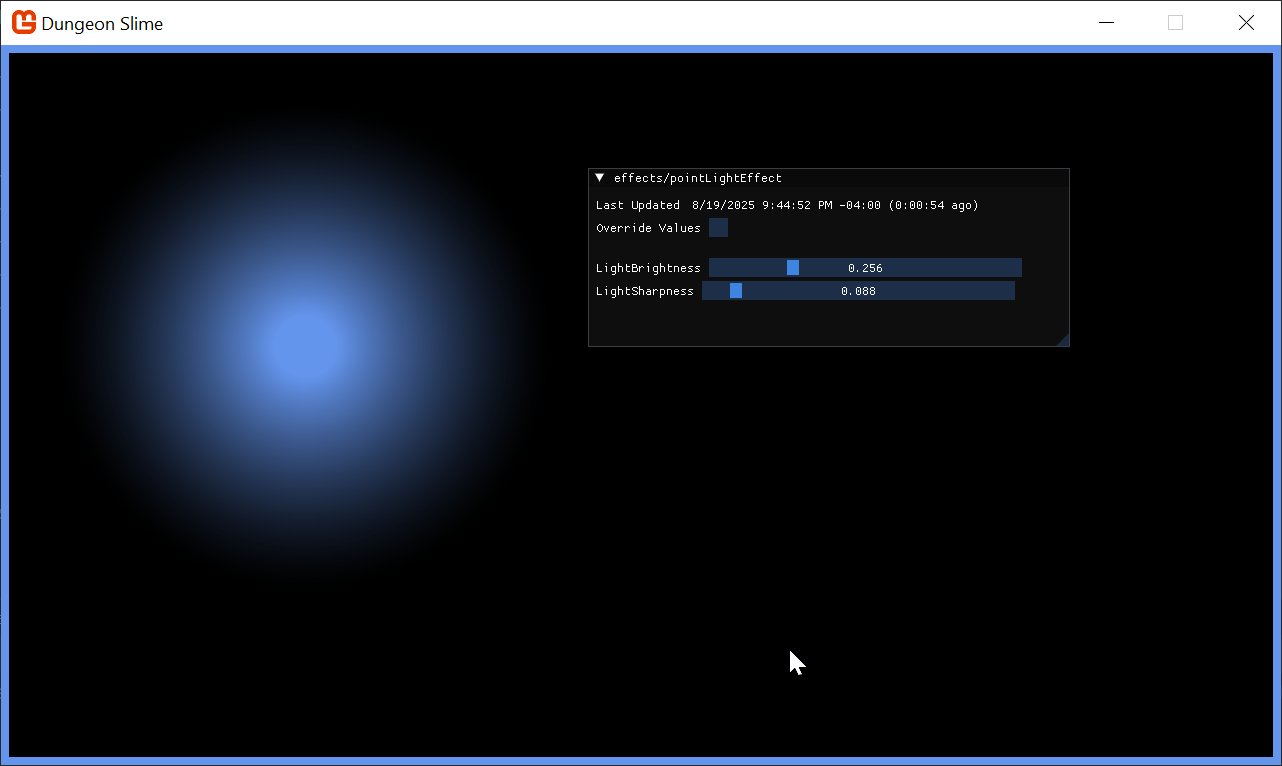The height and width of the screenshot is (766, 1282).
Task: Click the greyed-out maximize window button
Action: pyautogui.click(x=1176, y=22)
